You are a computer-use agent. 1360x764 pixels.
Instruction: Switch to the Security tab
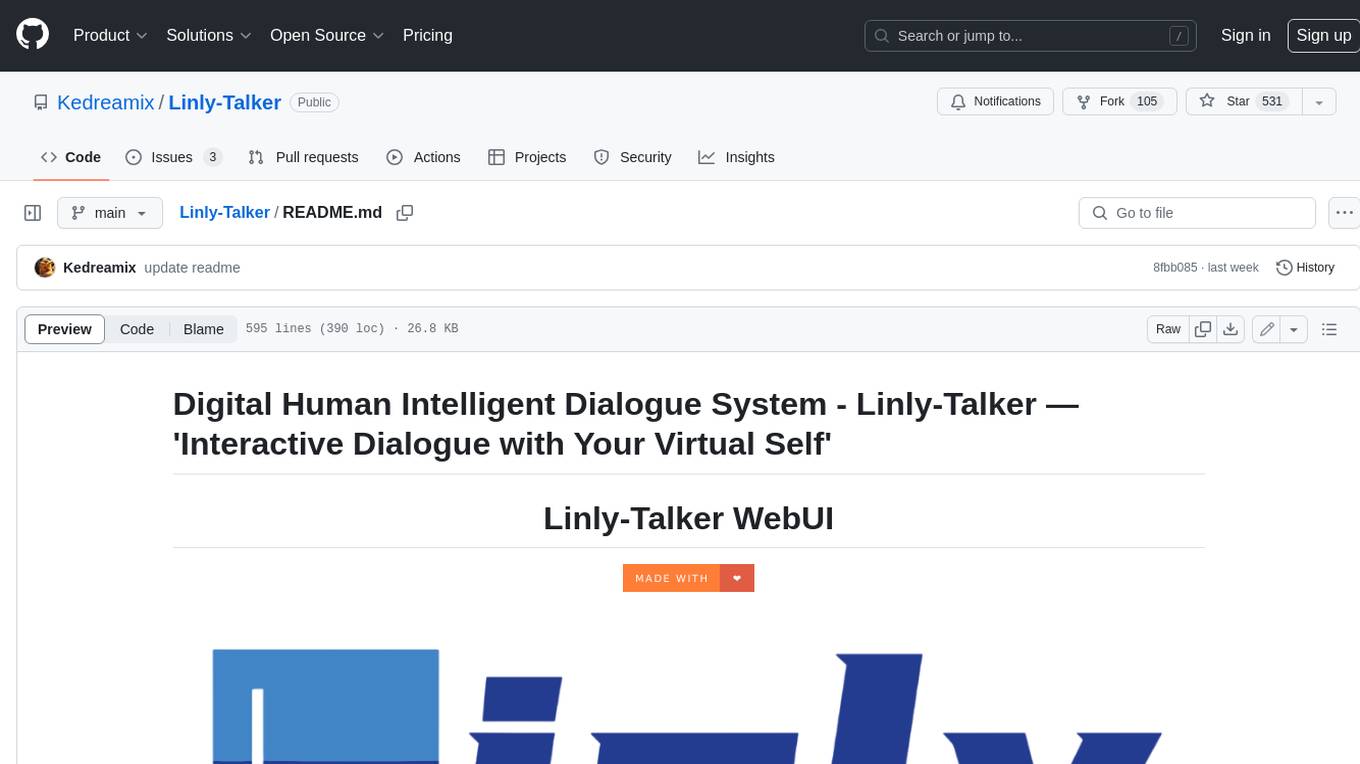click(632, 157)
